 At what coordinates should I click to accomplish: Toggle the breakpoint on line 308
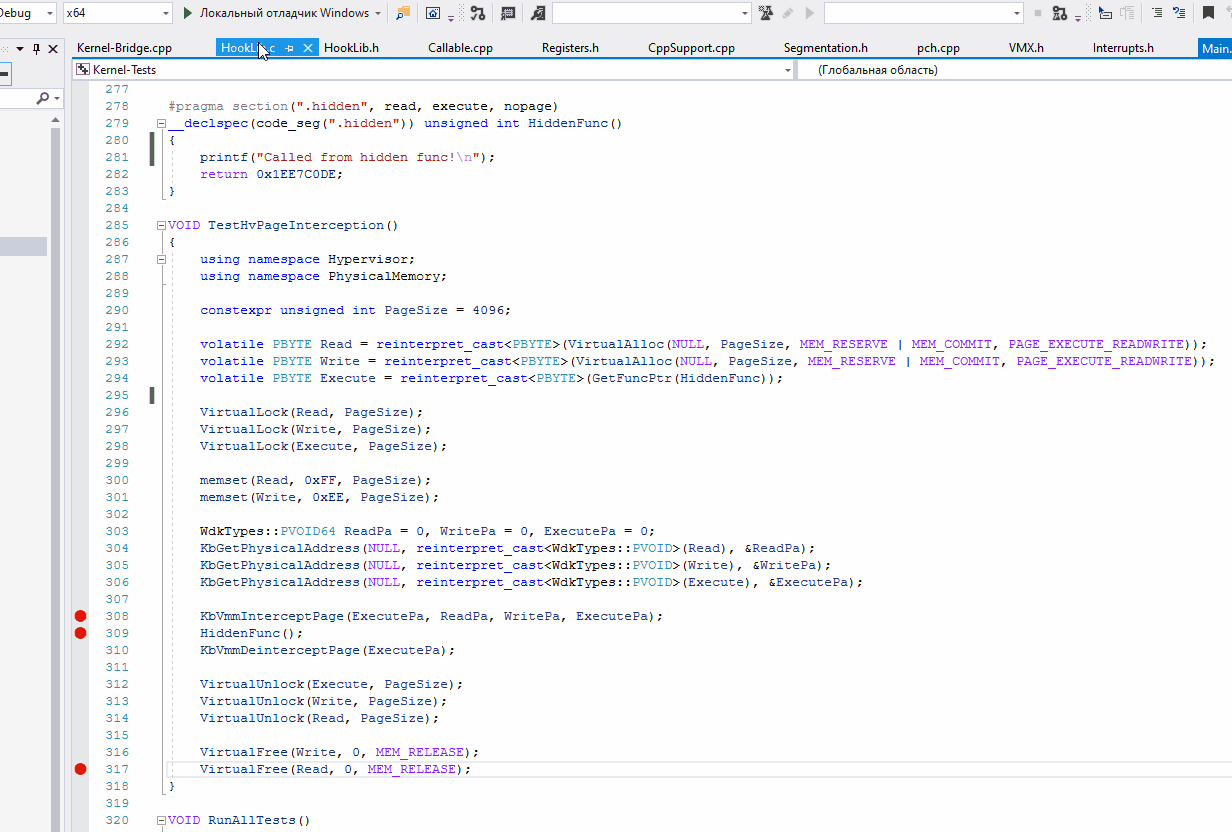point(80,615)
